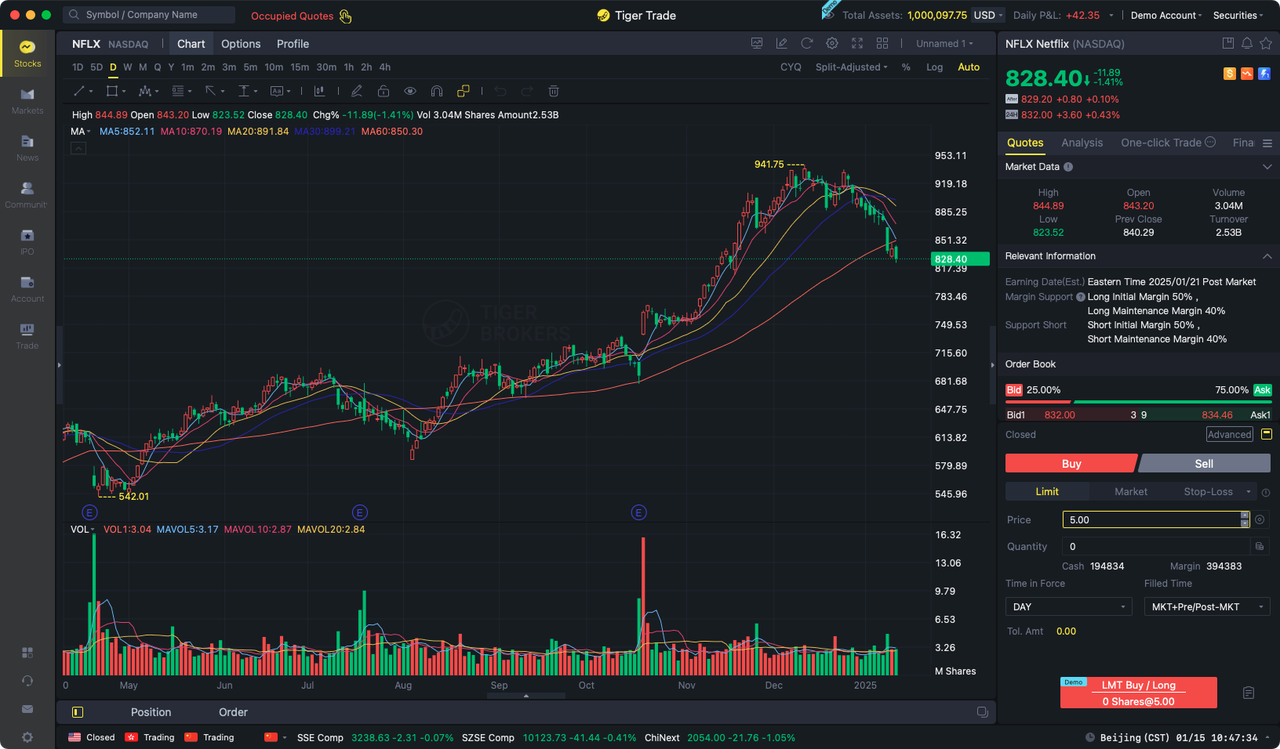
Task: Click the bell alert icon for NFLX
Action: coord(1246,44)
